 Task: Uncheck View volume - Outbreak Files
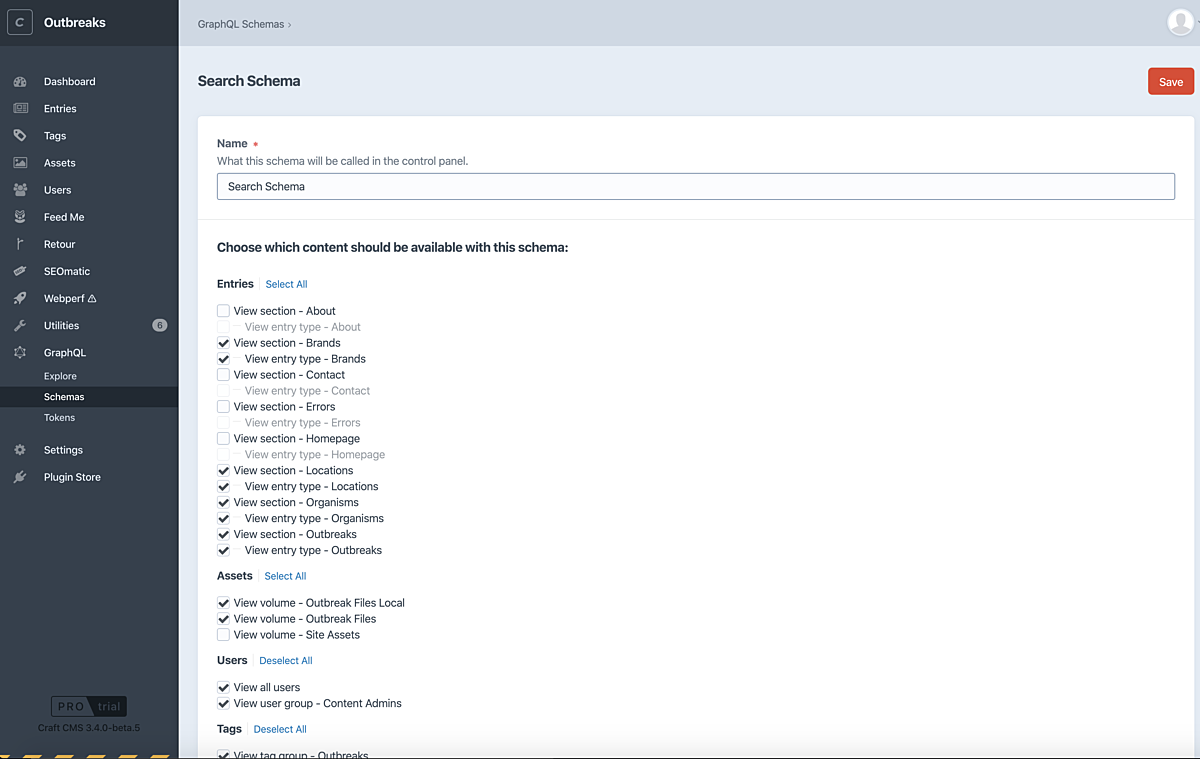click(x=223, y=619)
